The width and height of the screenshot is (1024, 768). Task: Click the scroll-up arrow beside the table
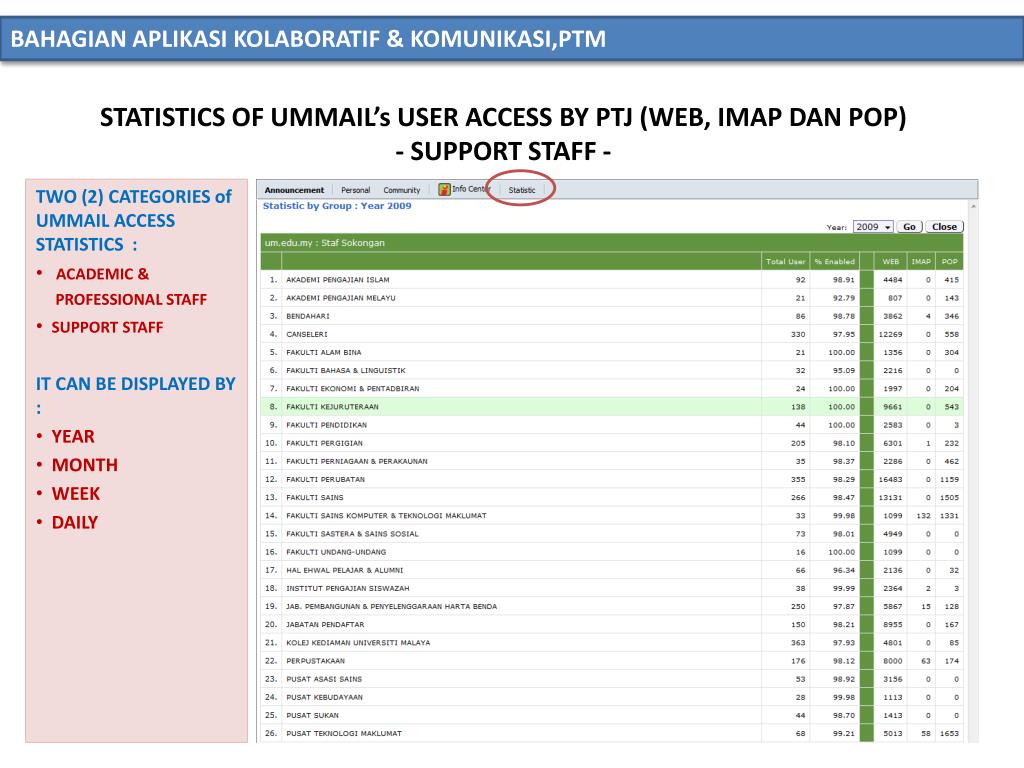973,206
